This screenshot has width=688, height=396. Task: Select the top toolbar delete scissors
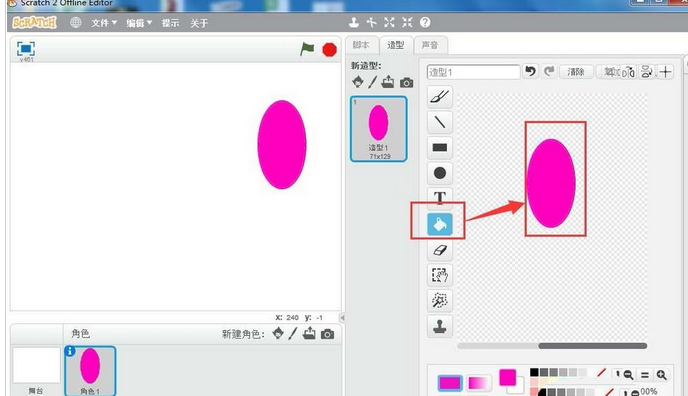coord(372,22)
